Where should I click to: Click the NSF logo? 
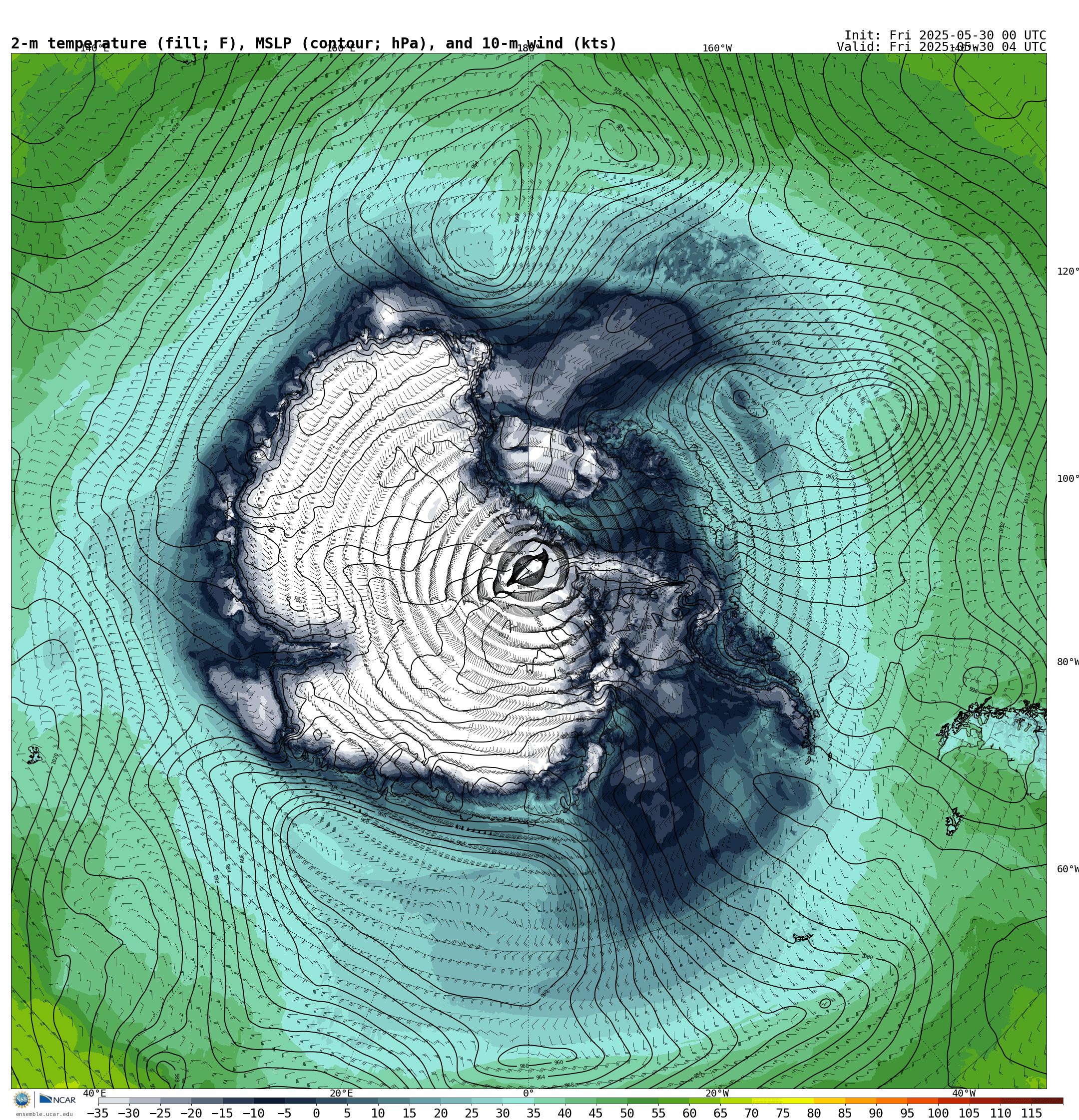(x=21, y=1100)
